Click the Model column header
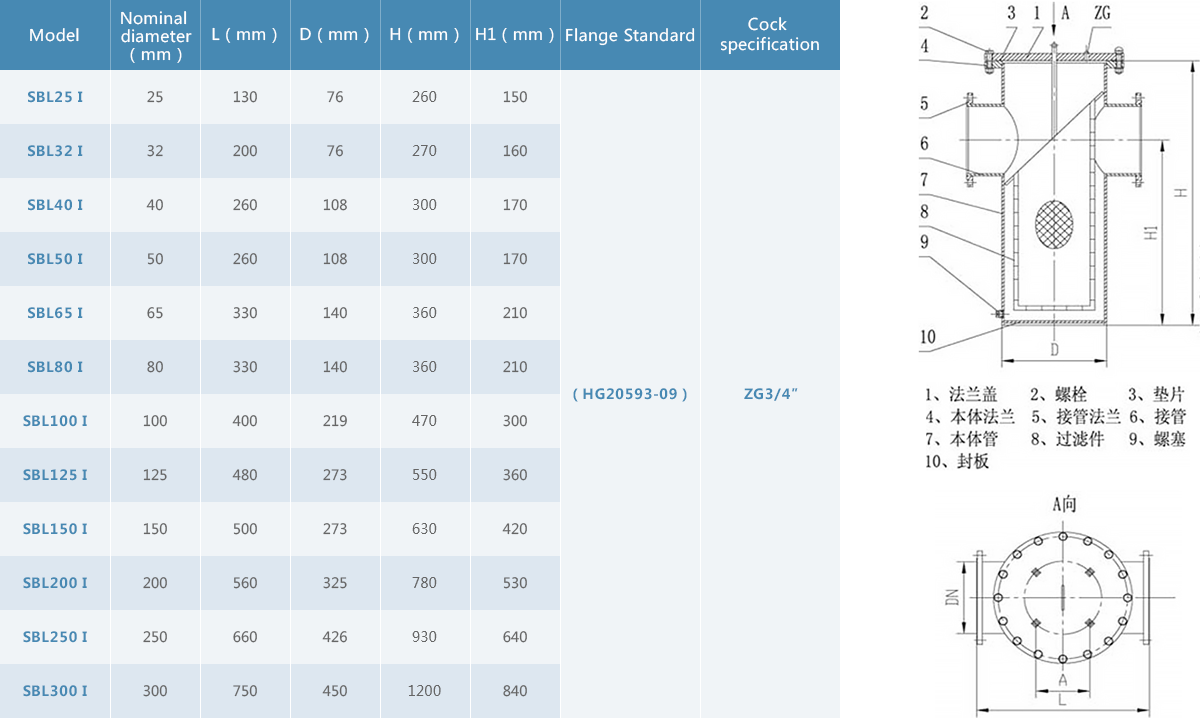Image resolution: width=1200 pixels, height=718 pixels. 54,35
